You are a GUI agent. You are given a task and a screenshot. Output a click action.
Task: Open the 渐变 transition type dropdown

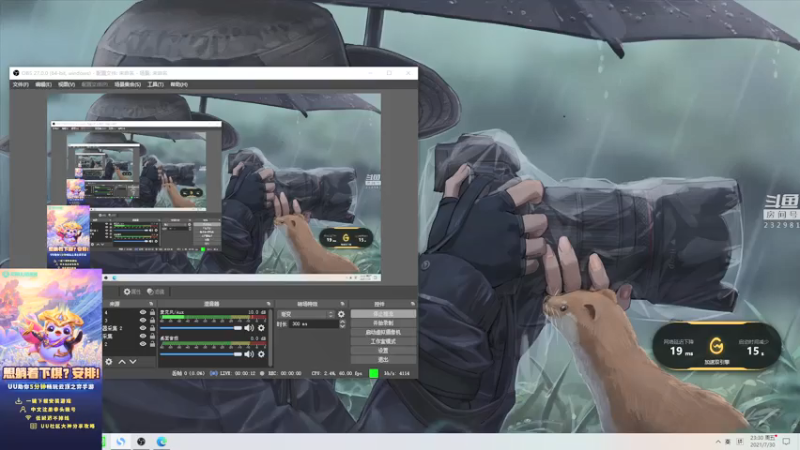pos(306,314)
